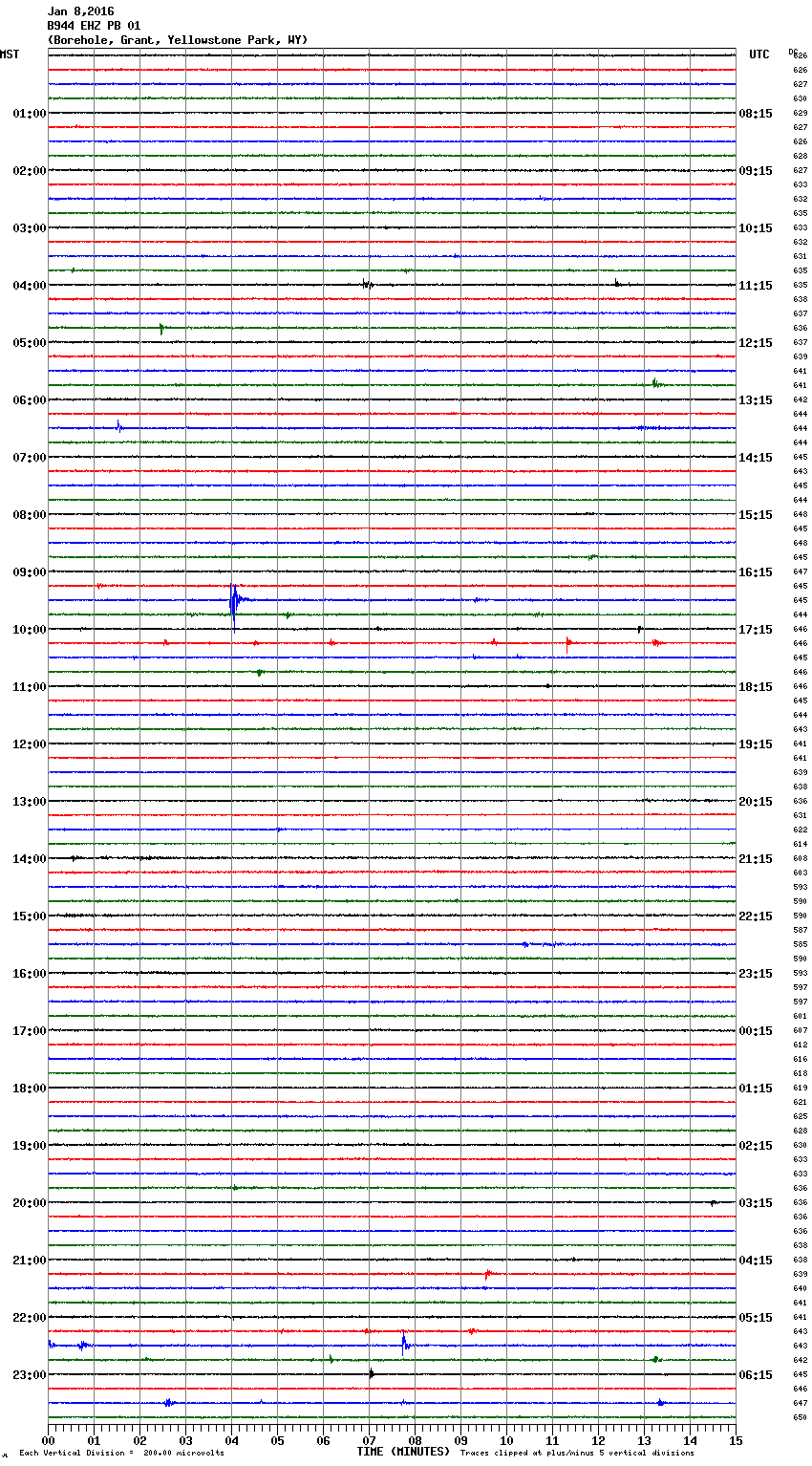Click the 08:15 UTC time label
Screen dimensions: 812x1466
pyautogui.click(x=756, y=114)
